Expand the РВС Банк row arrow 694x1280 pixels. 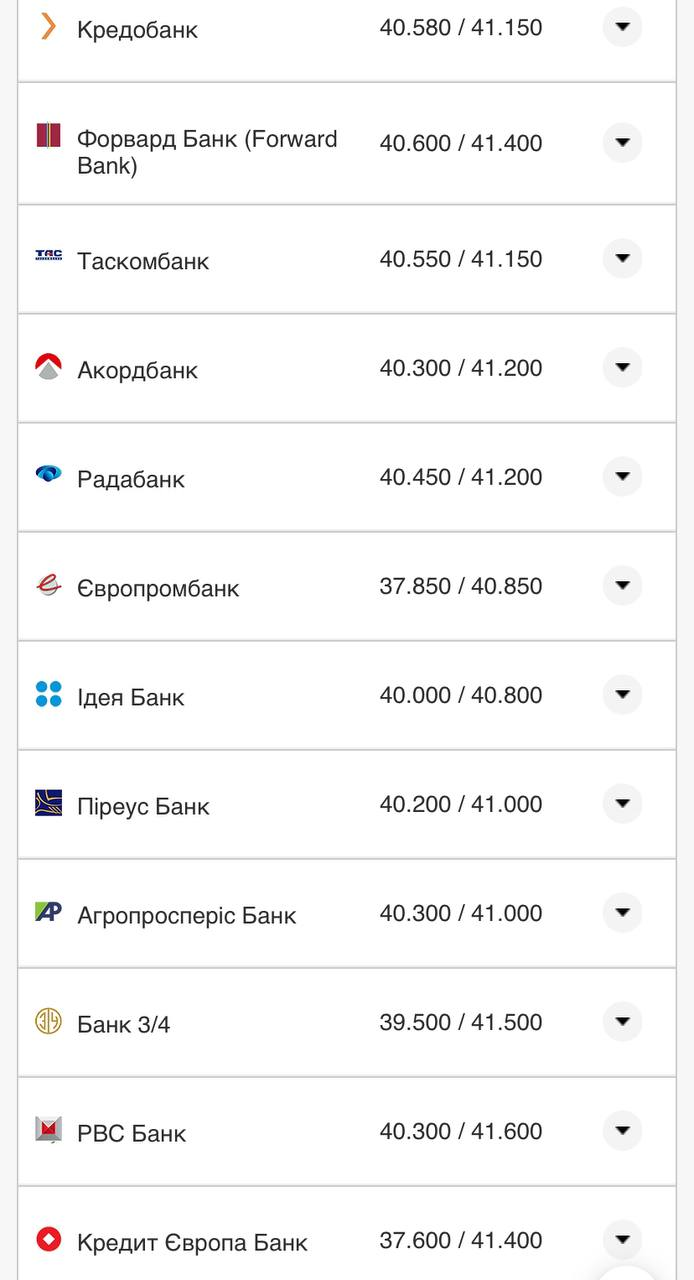(622, 1131)
